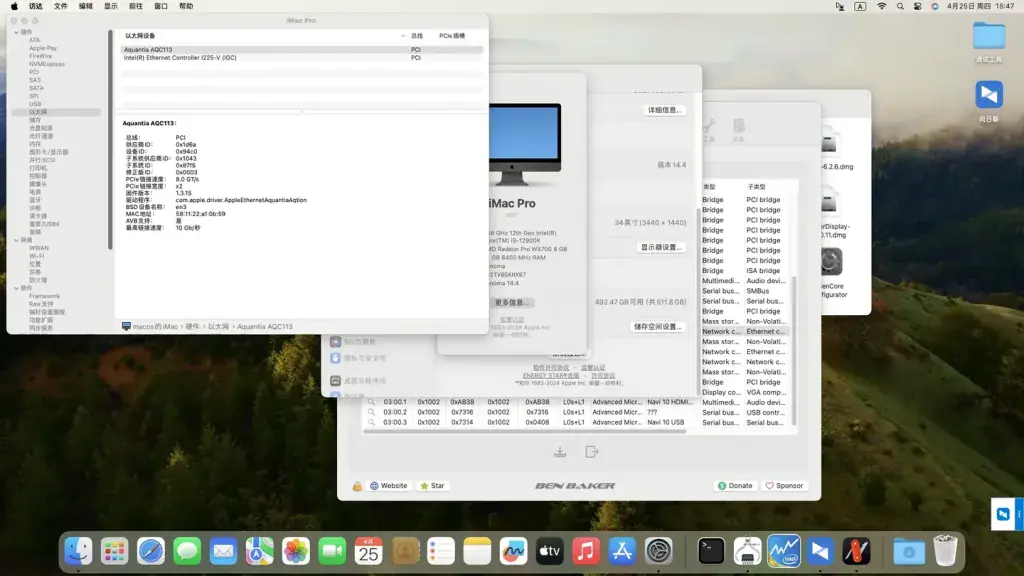Image resolution: width=1024 pixels, height=576 pixels.
Task: Click Hackintool's vertical scrollbar
Action: (795, 351)
